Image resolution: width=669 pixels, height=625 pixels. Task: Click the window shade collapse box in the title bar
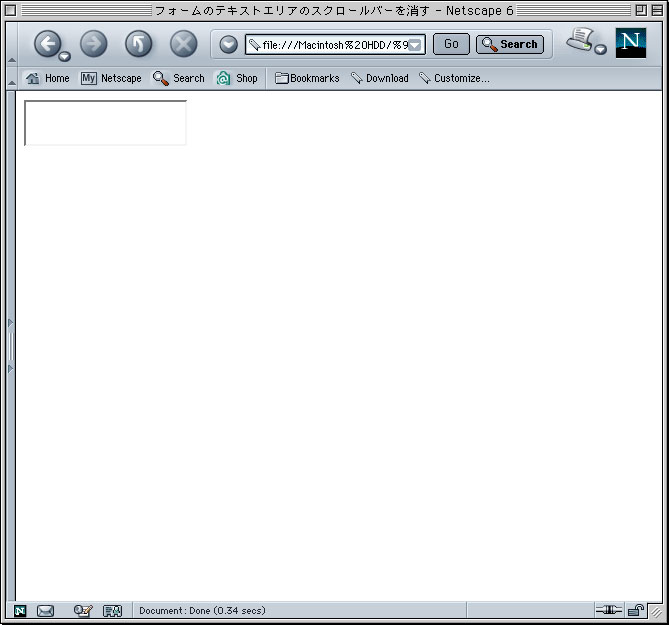657,10
